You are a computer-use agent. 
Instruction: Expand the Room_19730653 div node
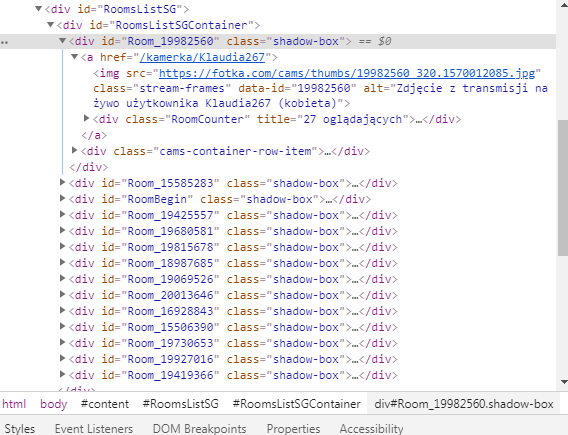(x=62, y=342)
